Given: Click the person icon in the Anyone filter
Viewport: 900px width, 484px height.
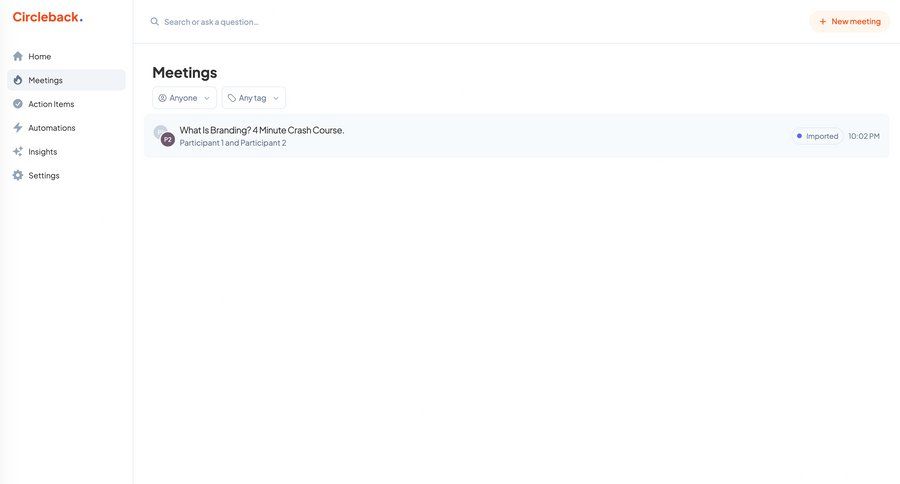Looking at the screenshot, I should (163, 98).
